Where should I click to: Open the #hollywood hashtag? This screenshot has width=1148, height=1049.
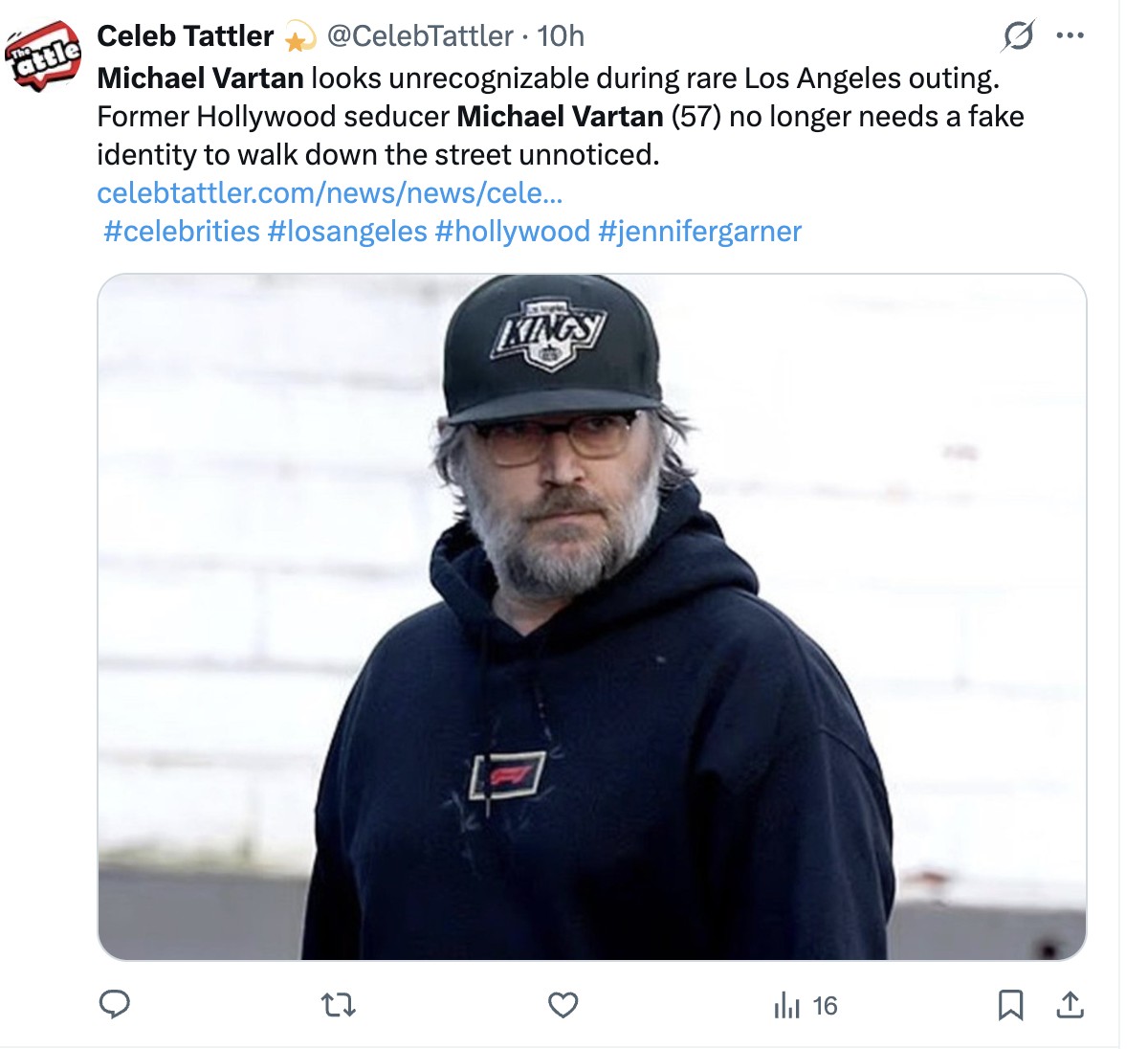[512, 232]
